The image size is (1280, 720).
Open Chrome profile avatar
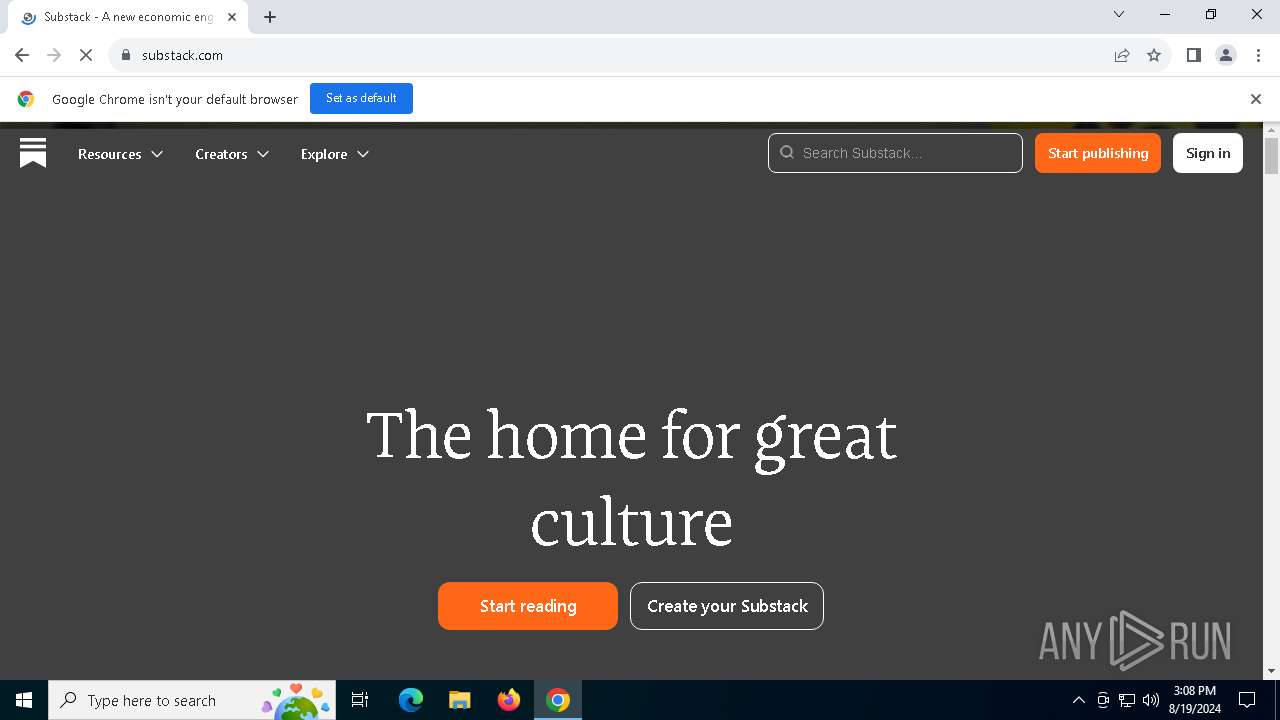tap(1226, 55)
